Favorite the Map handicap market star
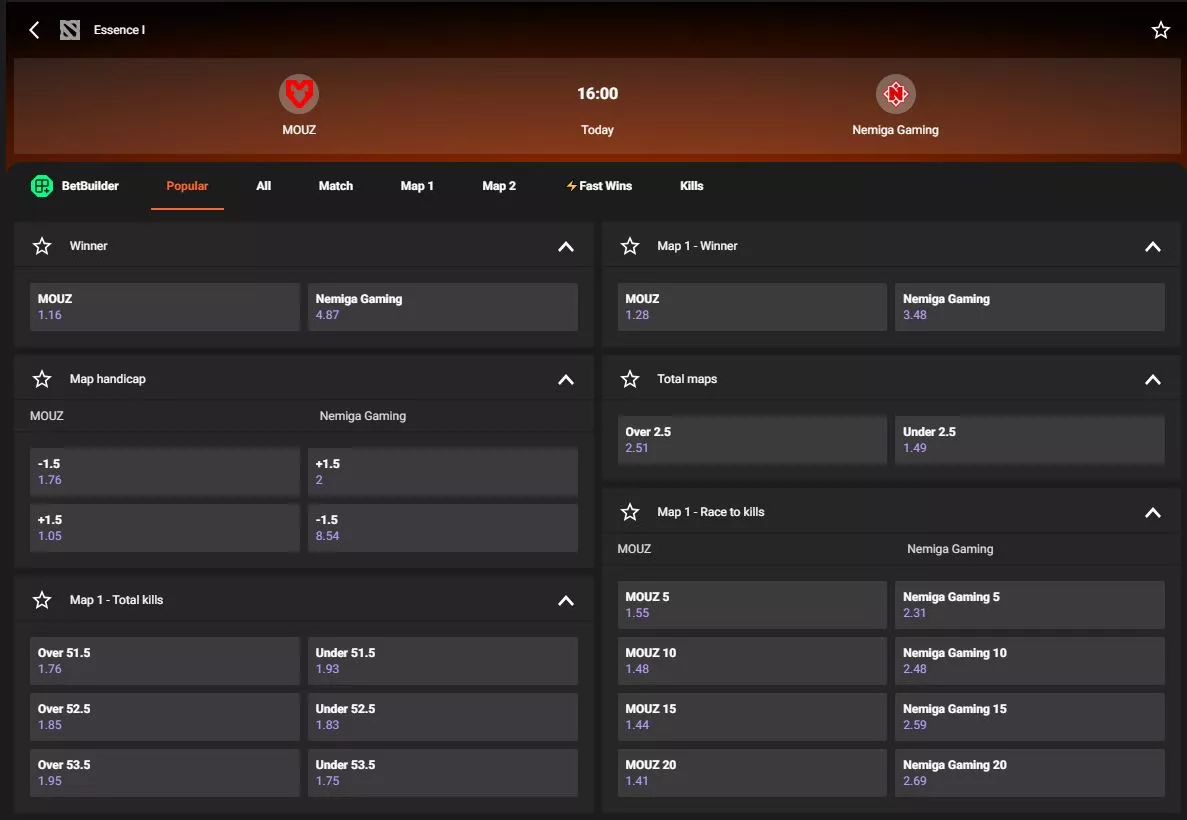The width and height of the screenshot is (1187, 820). (x=42, y=379)
